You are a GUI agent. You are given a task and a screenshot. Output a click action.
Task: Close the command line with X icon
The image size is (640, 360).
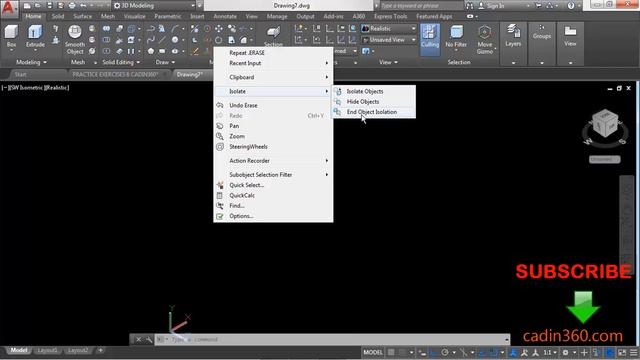click(x=138, y=339)
